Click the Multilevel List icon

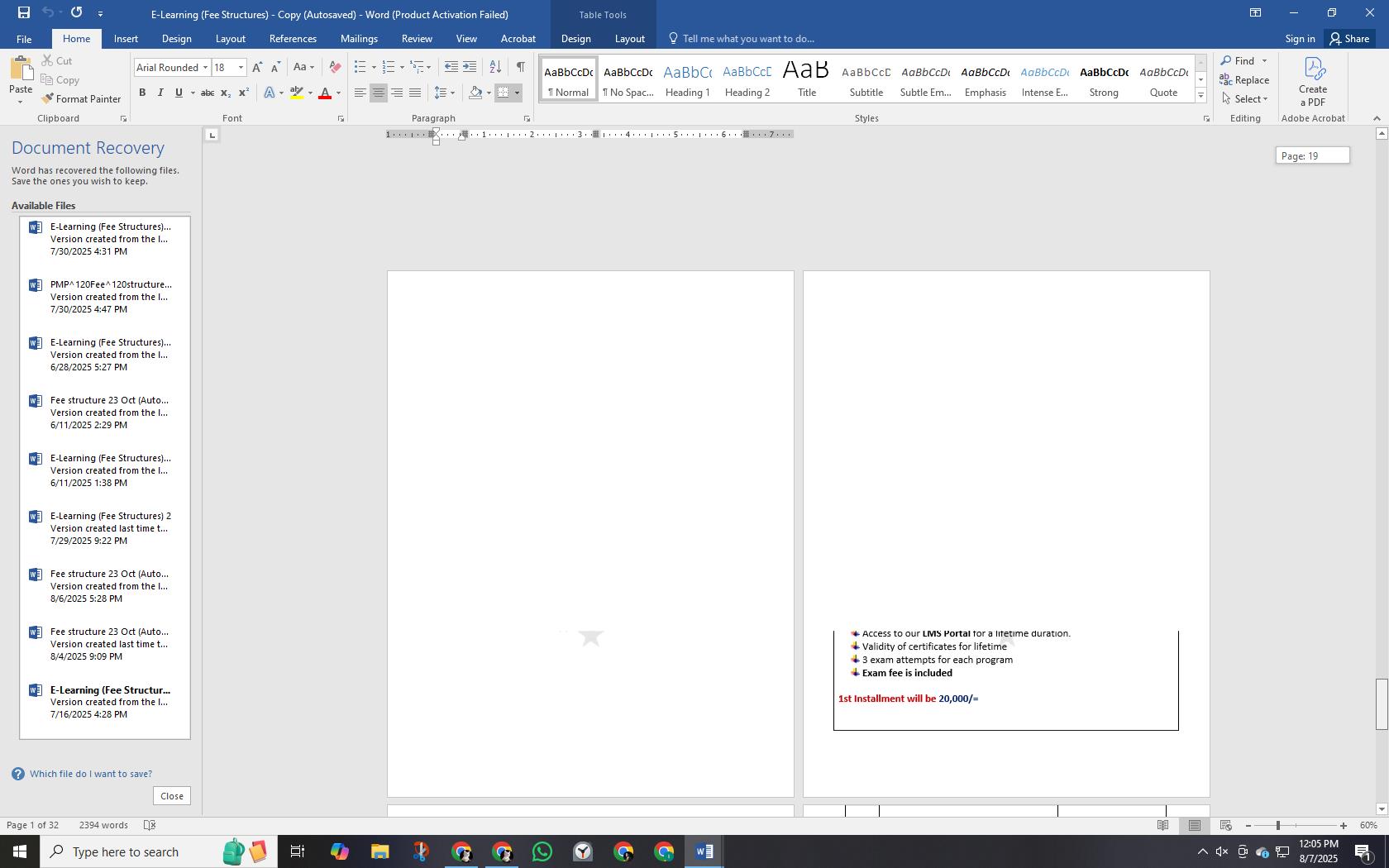(418, 67)
